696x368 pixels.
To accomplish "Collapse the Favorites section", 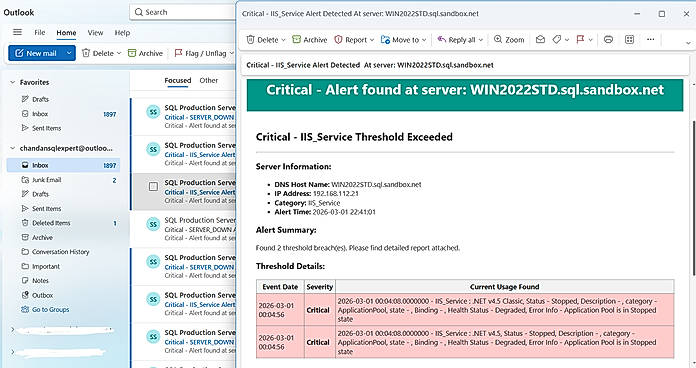I will (13, 82).
